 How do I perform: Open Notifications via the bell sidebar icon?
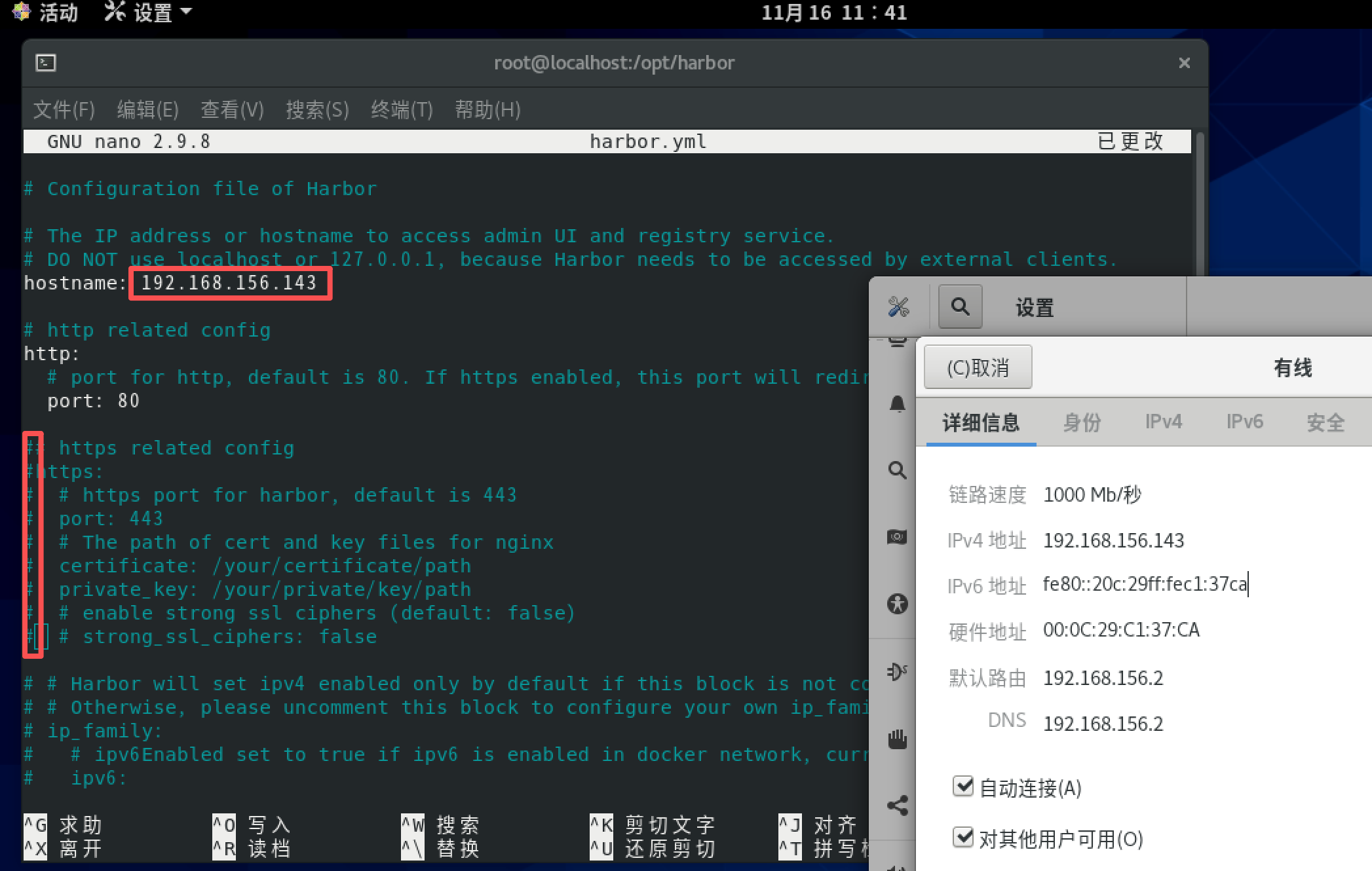point(897,404)
